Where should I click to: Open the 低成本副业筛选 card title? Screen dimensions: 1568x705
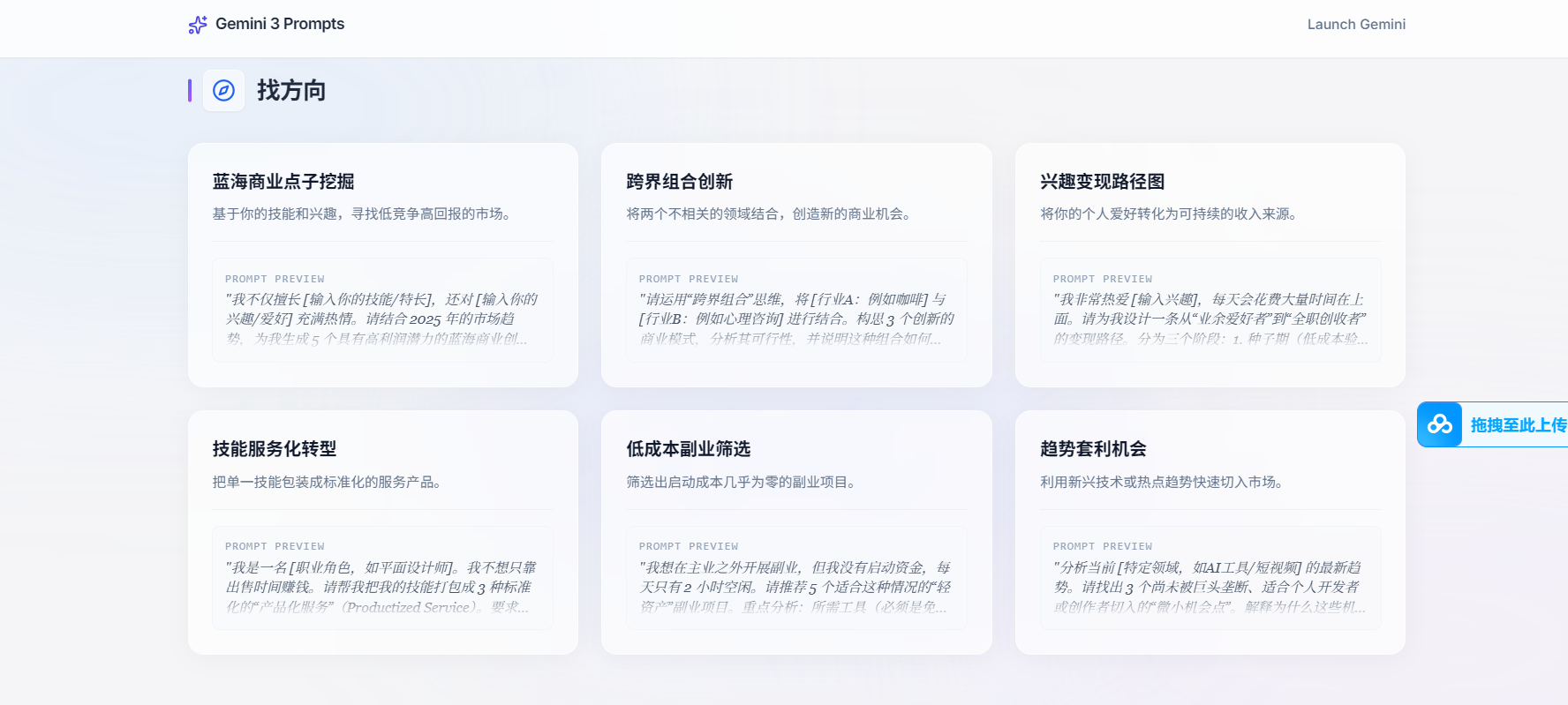tap(689, 449)
